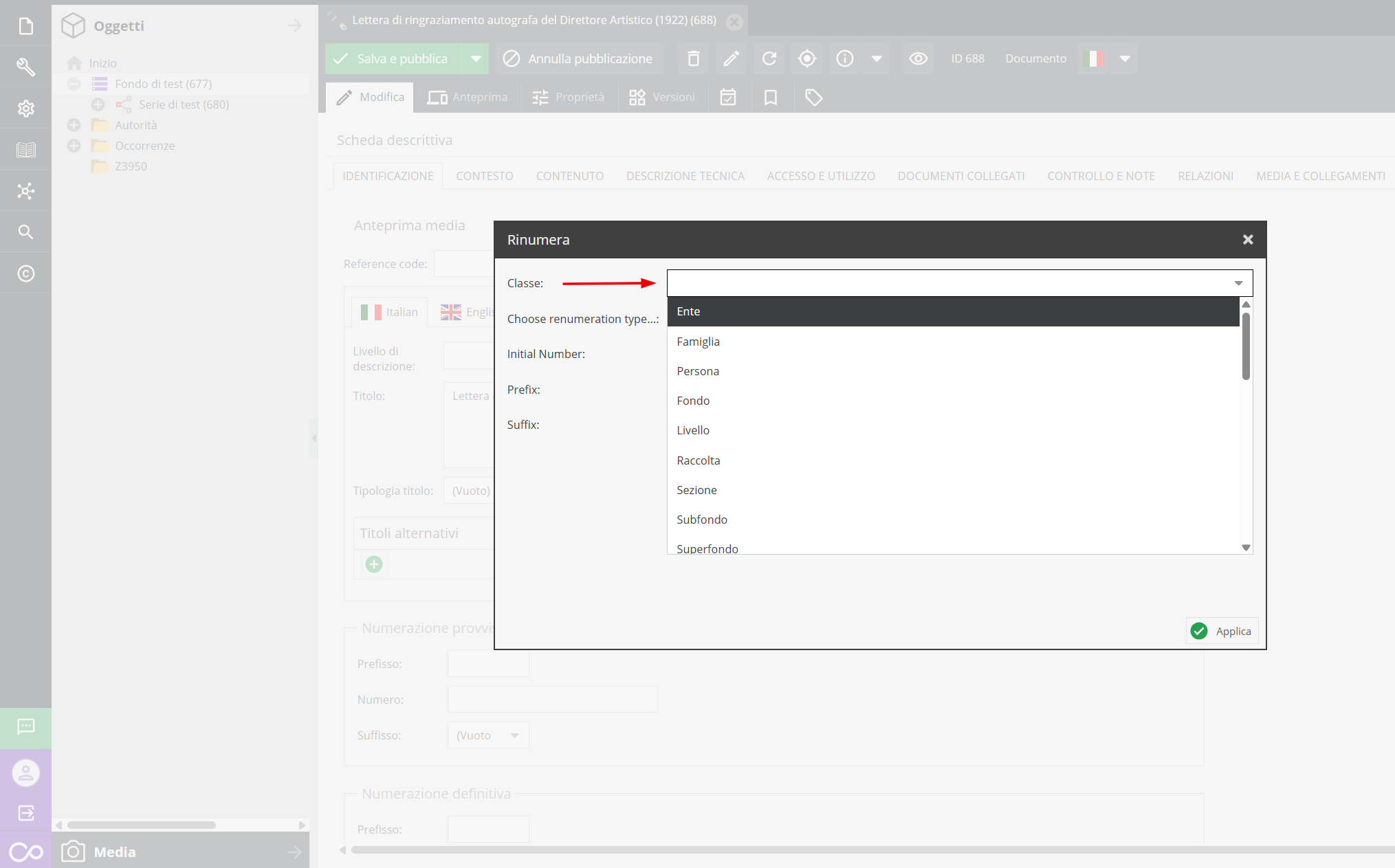Click the tag icon tab

point(813,98)
